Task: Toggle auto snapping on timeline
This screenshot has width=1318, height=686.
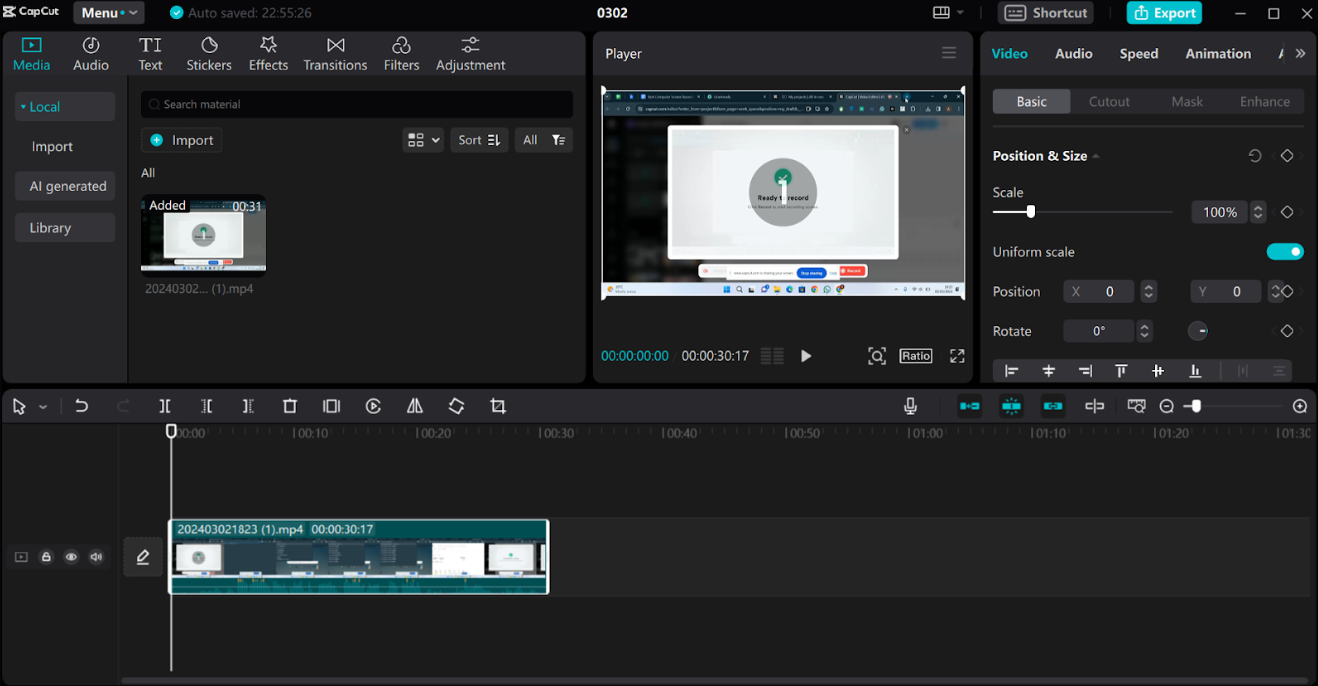Action: pos(1011,406)
